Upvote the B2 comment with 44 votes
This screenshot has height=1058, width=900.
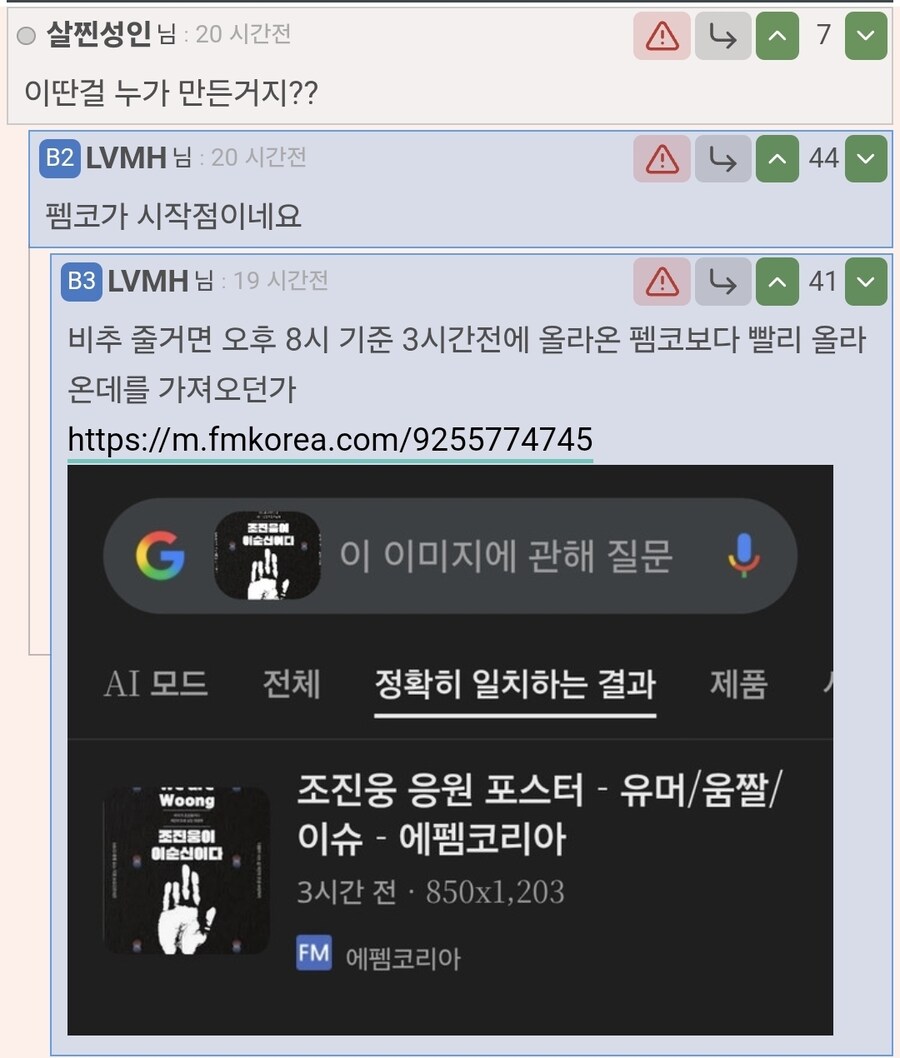pos(777,159)
